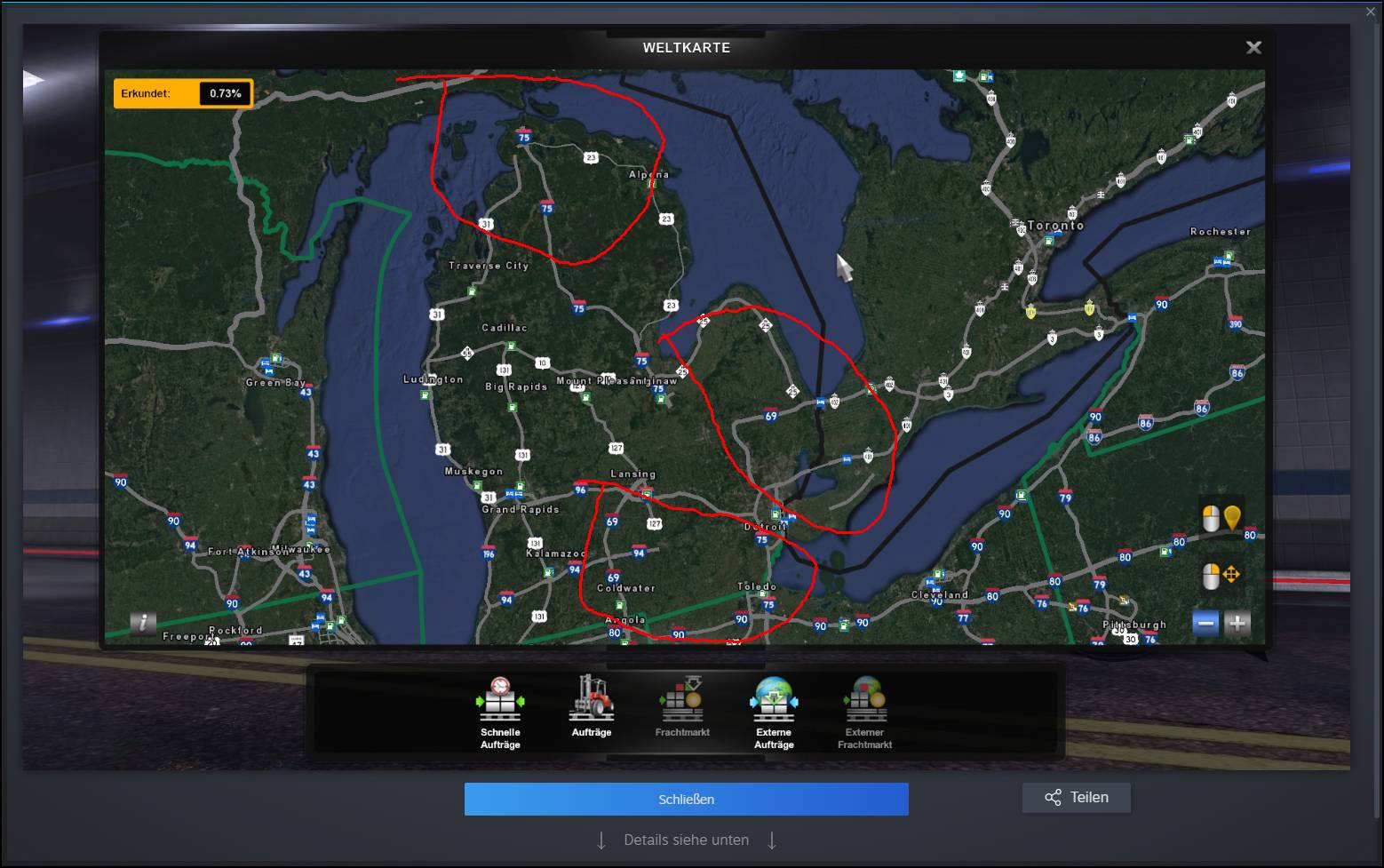This screenshot has height=868, width=1384.
Task: Click the map info 'i' icon
Action: pyautogui.click(x=143, y=623)
